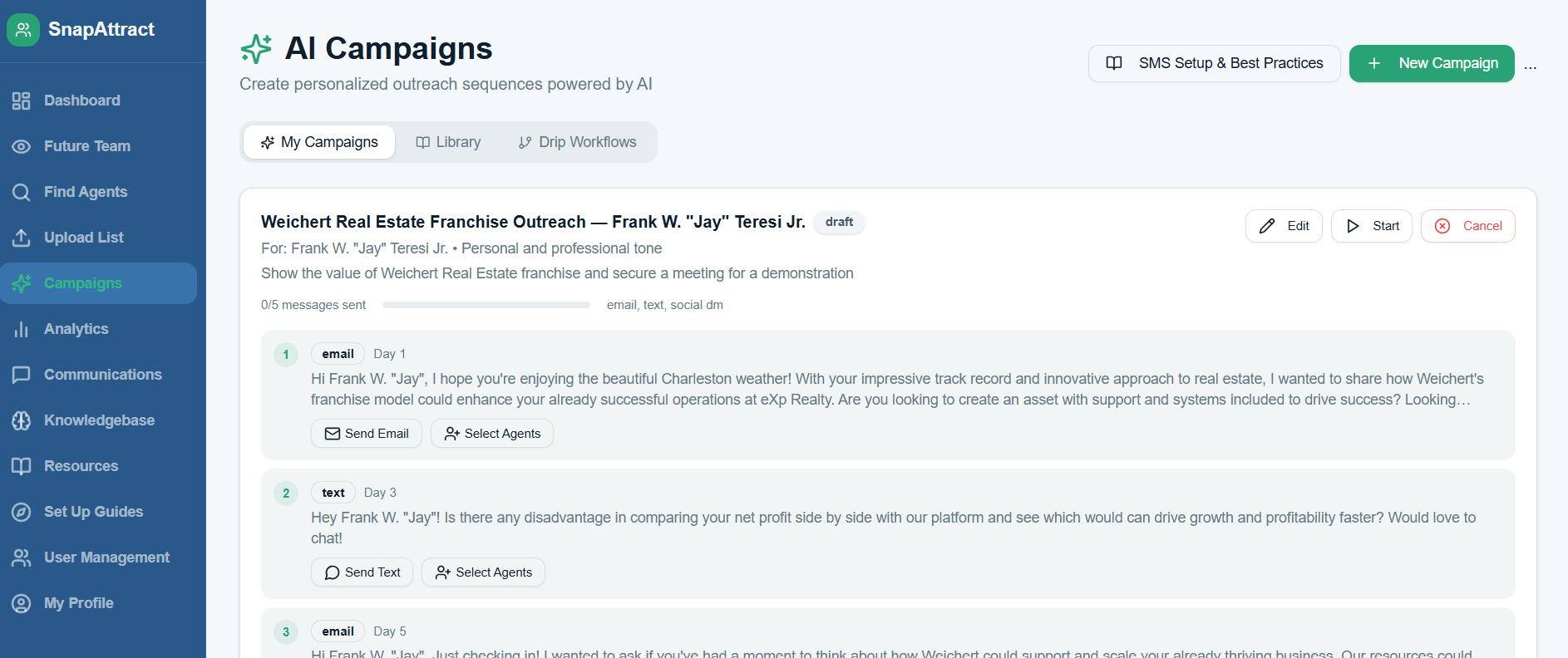Switch to the My Campaigns tab
This screenshot has width=1568, height=658.
pos(319,142)
